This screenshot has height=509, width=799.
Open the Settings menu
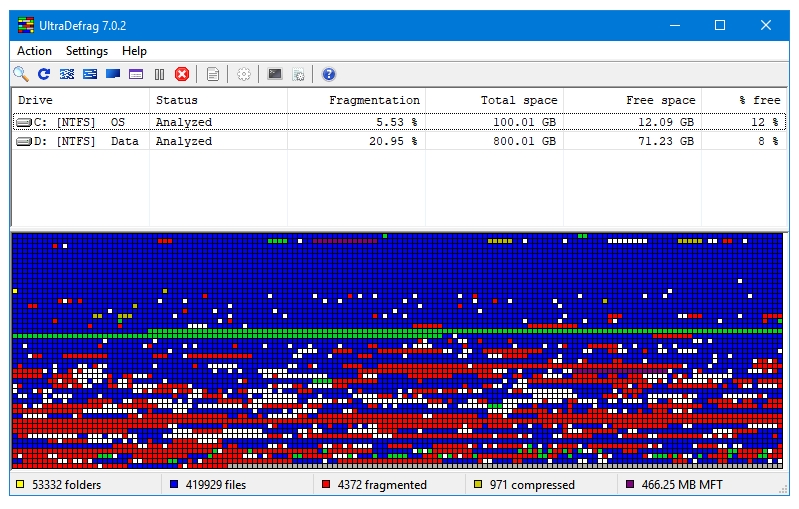click(x=87, y=51)
